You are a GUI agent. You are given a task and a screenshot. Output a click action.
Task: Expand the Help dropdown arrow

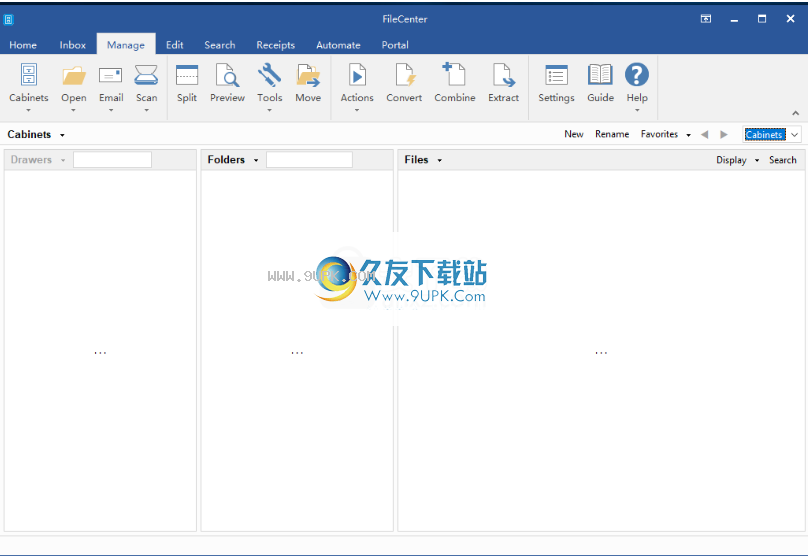(x=637, y=110)
